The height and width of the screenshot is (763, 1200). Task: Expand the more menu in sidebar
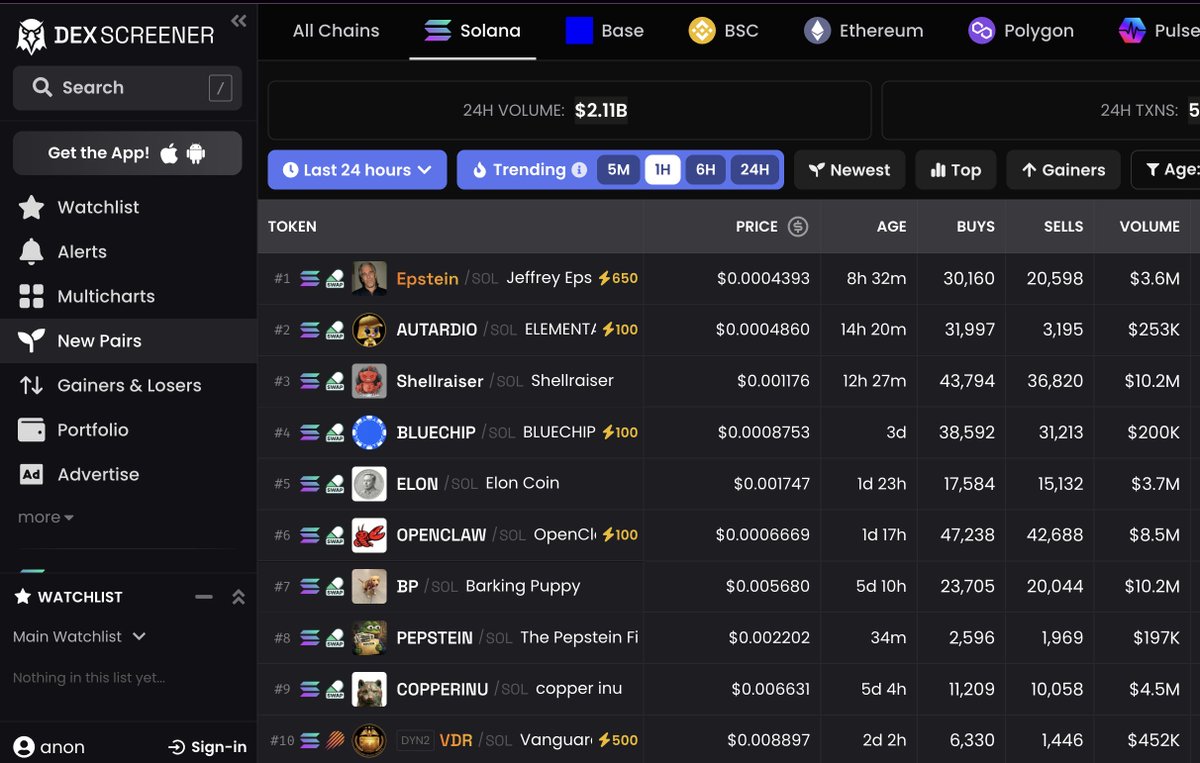[46, 517]
